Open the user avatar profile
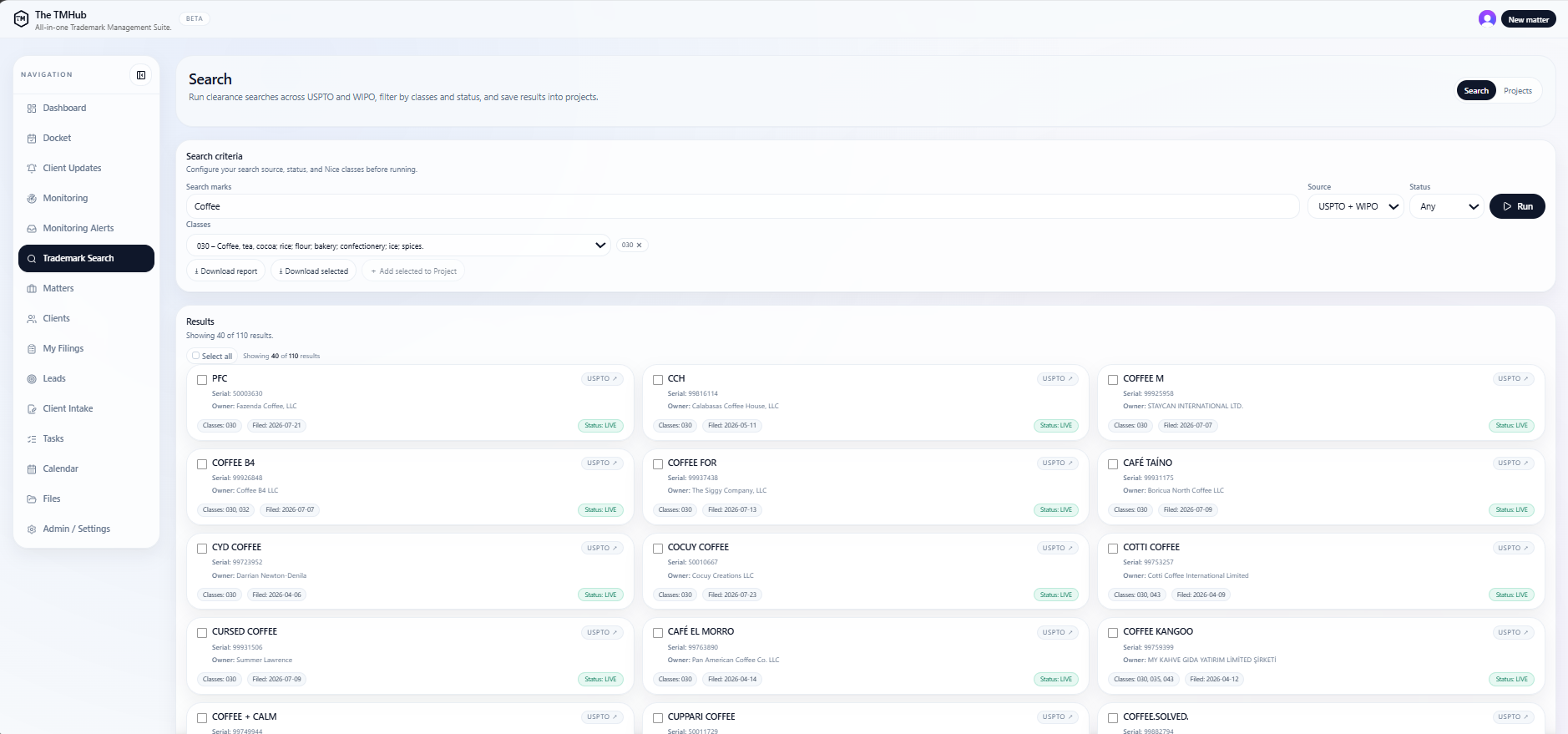 coord(1487,18)
